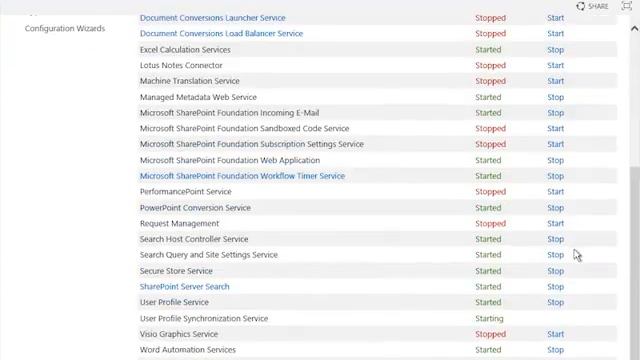This screenshot has height=360, width=640.
Task: Start the Lotus Notes Connector service
Action: pyautogui.click(x=556, y=65)
